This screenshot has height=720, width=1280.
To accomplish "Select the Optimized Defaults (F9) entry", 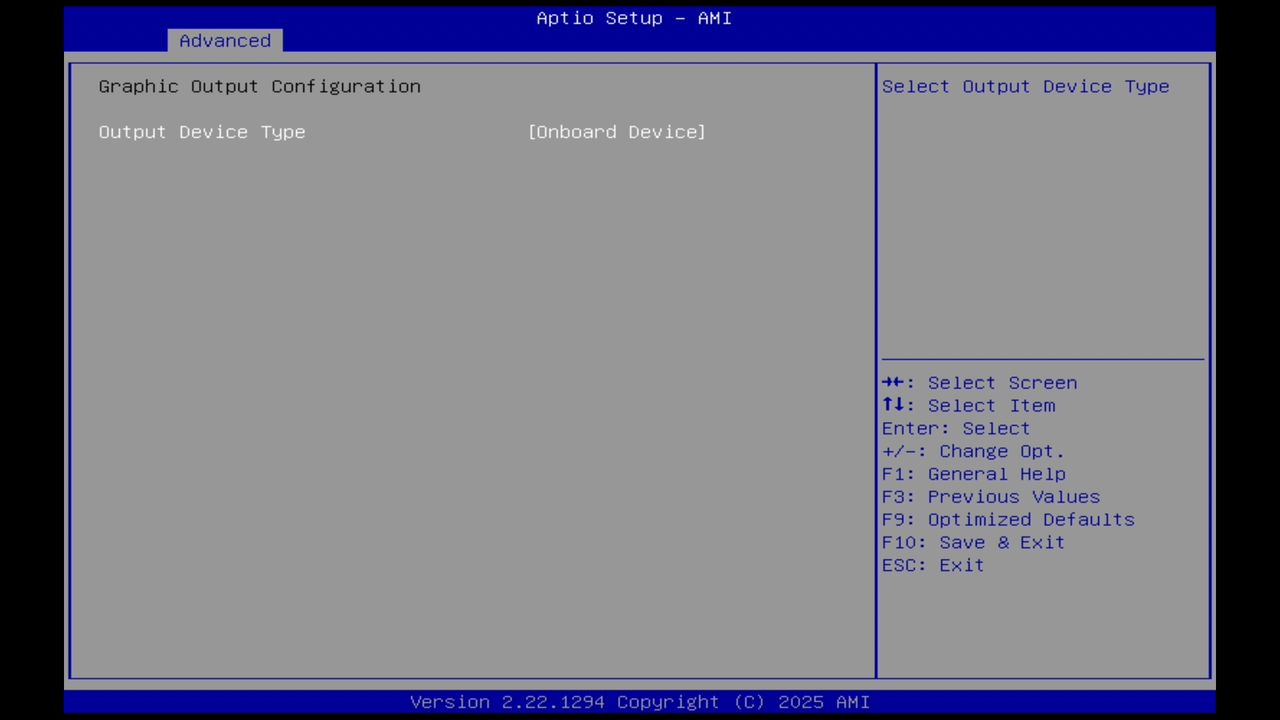I will pos(1007,519).
